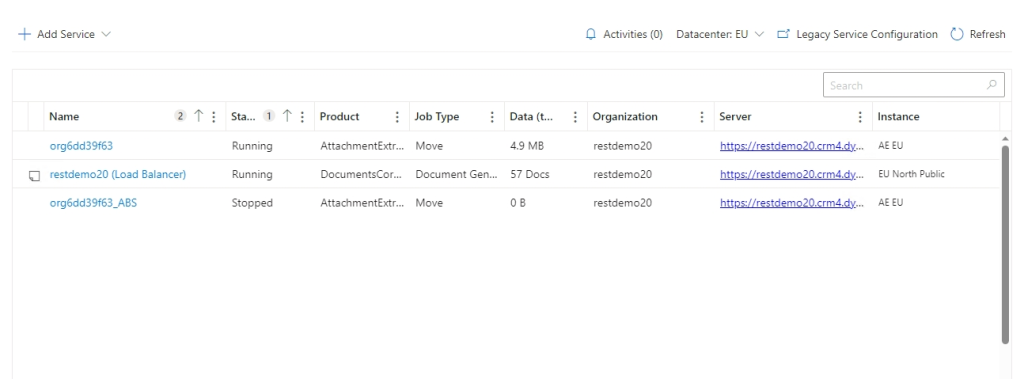Click the Product column header

coord(340,116)
